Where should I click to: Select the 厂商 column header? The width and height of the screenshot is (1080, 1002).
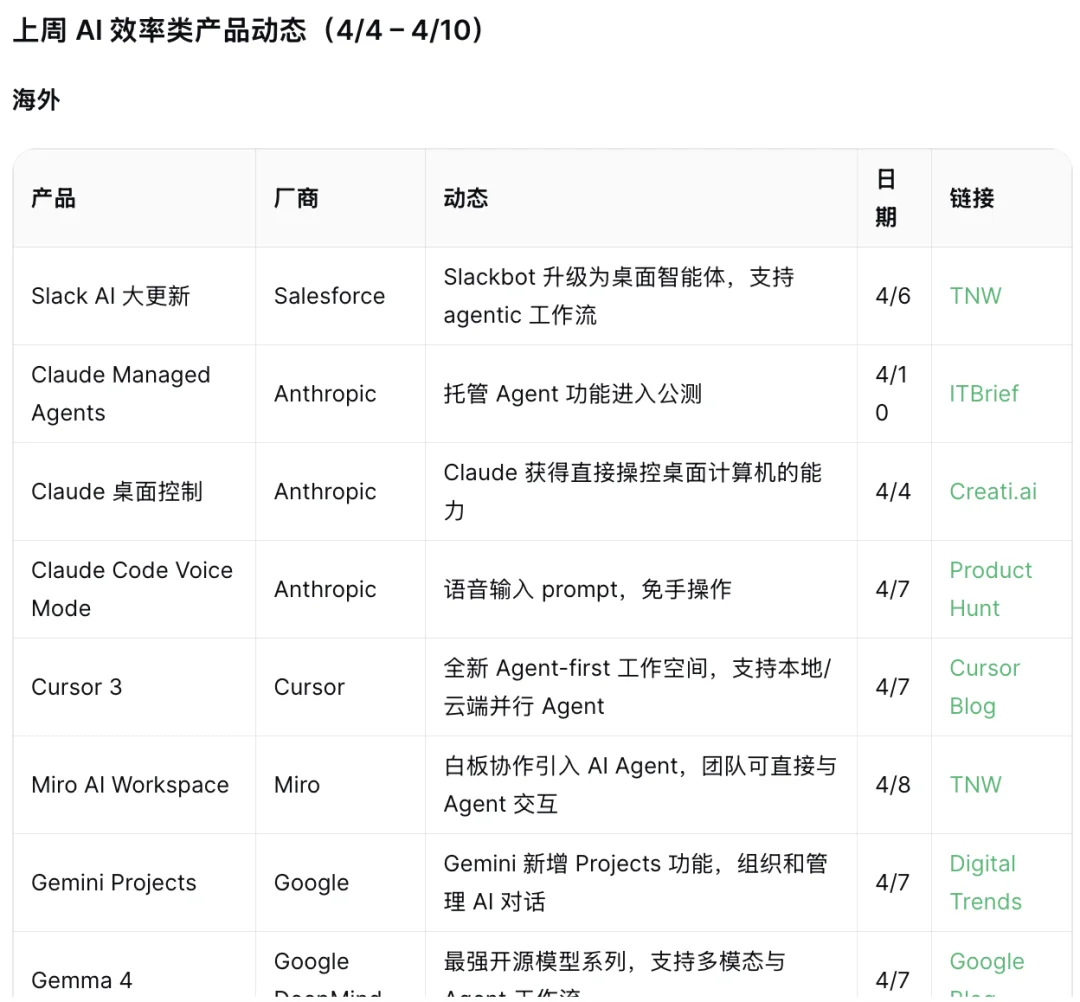coord(297,198)
